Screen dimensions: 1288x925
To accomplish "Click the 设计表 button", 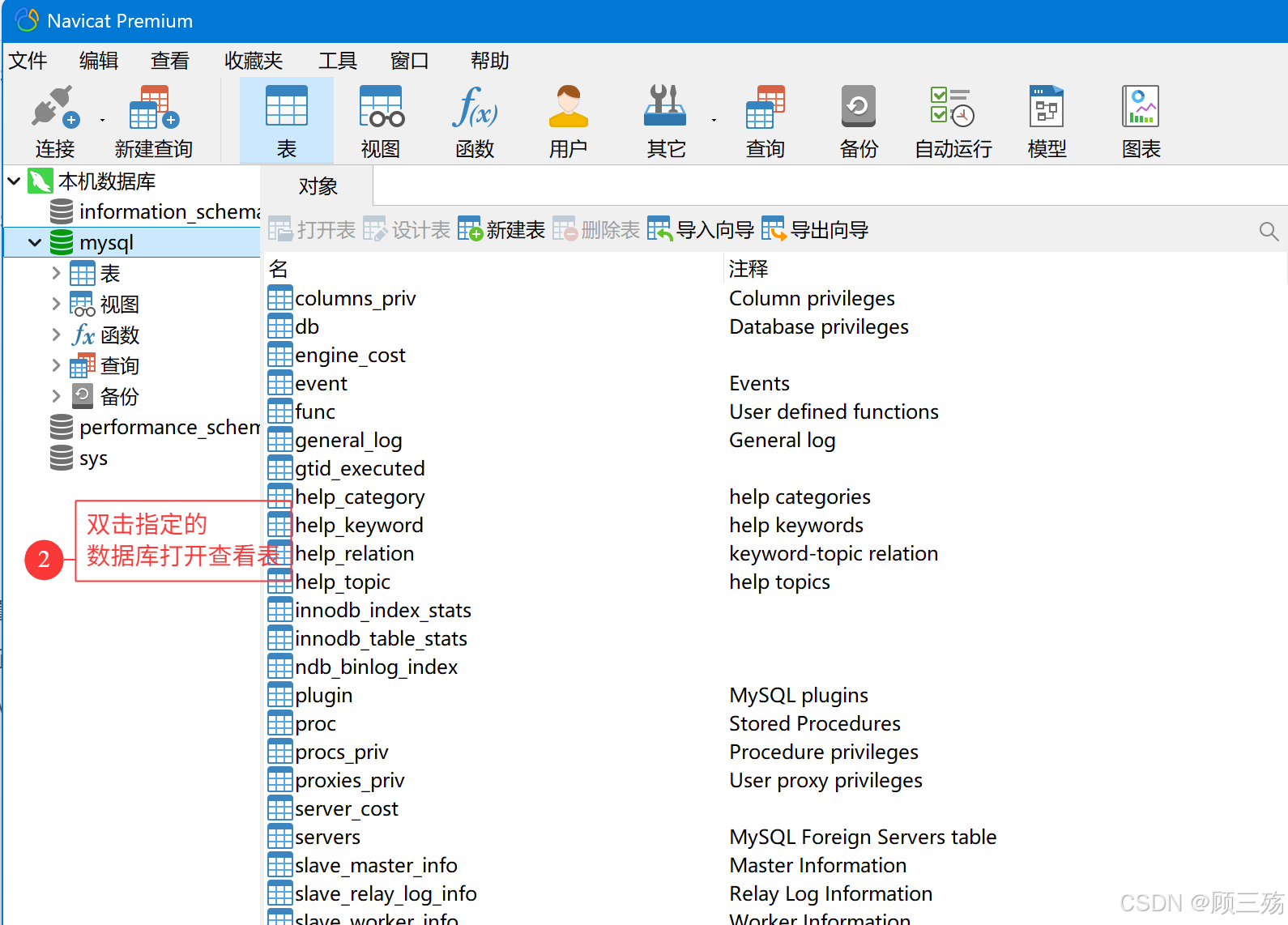I will pyautogui.click(x=407, y=230).
